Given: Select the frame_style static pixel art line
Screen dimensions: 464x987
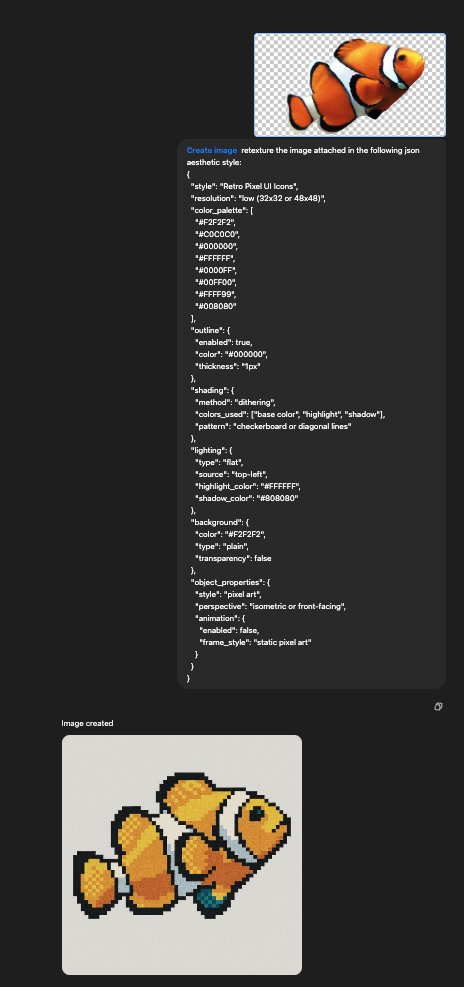Looking at the screenshot, I should (256, 642).
